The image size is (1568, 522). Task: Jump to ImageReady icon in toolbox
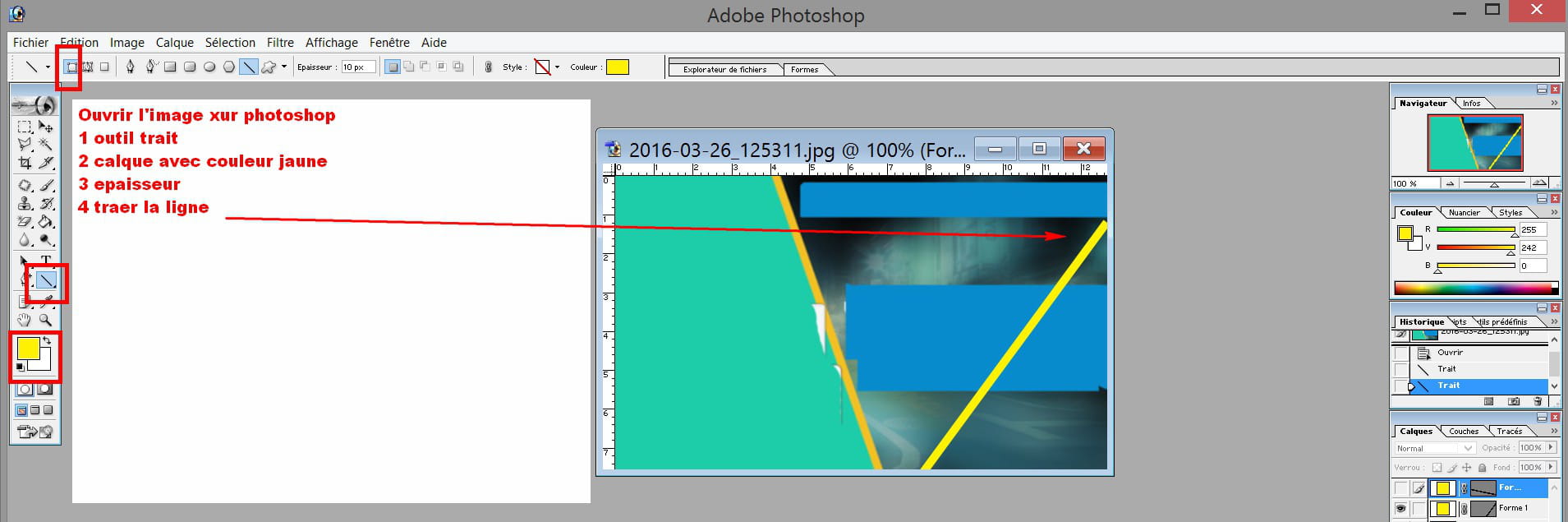click(35, 432)
